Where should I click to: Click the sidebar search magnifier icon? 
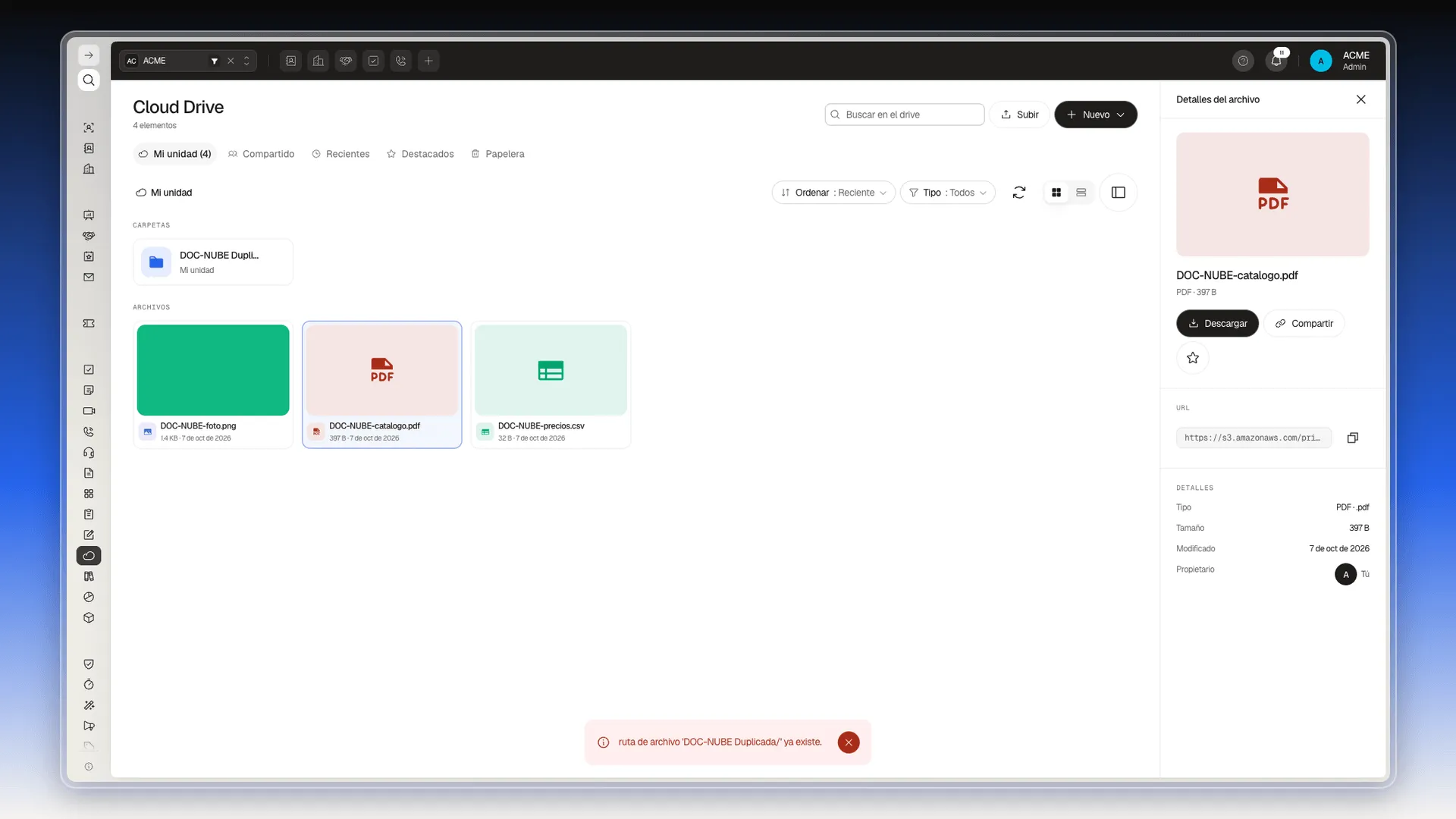click(89, 80)
